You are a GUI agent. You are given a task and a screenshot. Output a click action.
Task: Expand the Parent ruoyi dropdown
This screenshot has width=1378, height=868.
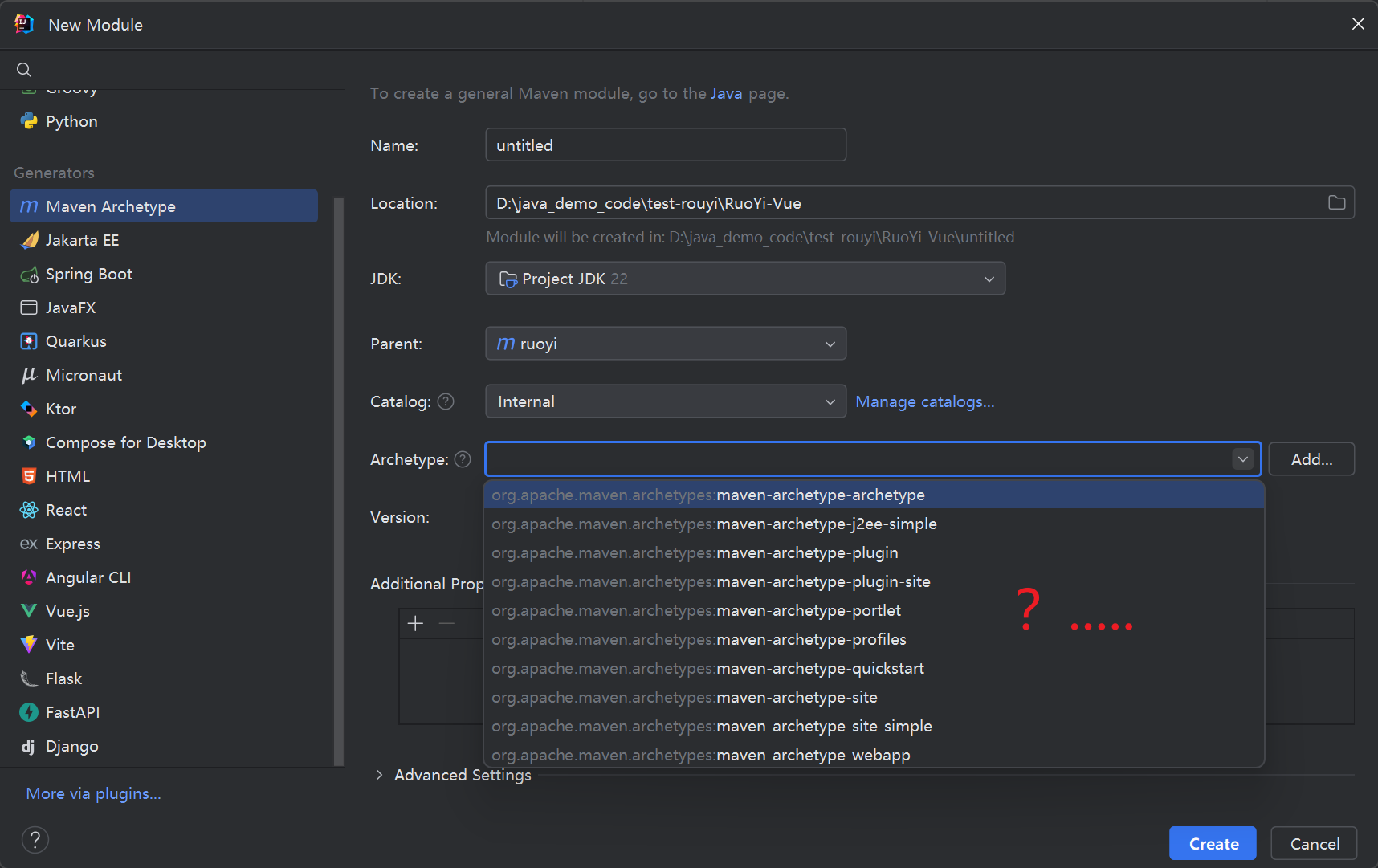665,344
